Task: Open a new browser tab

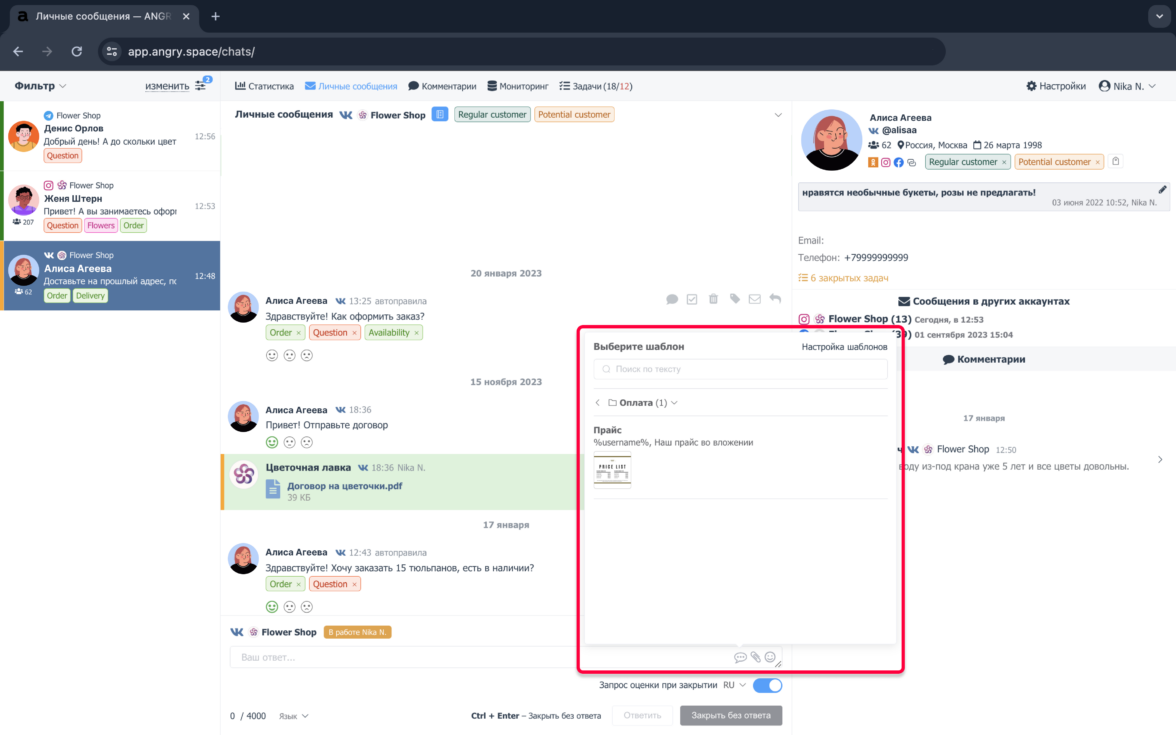Action: click(215, 16)
